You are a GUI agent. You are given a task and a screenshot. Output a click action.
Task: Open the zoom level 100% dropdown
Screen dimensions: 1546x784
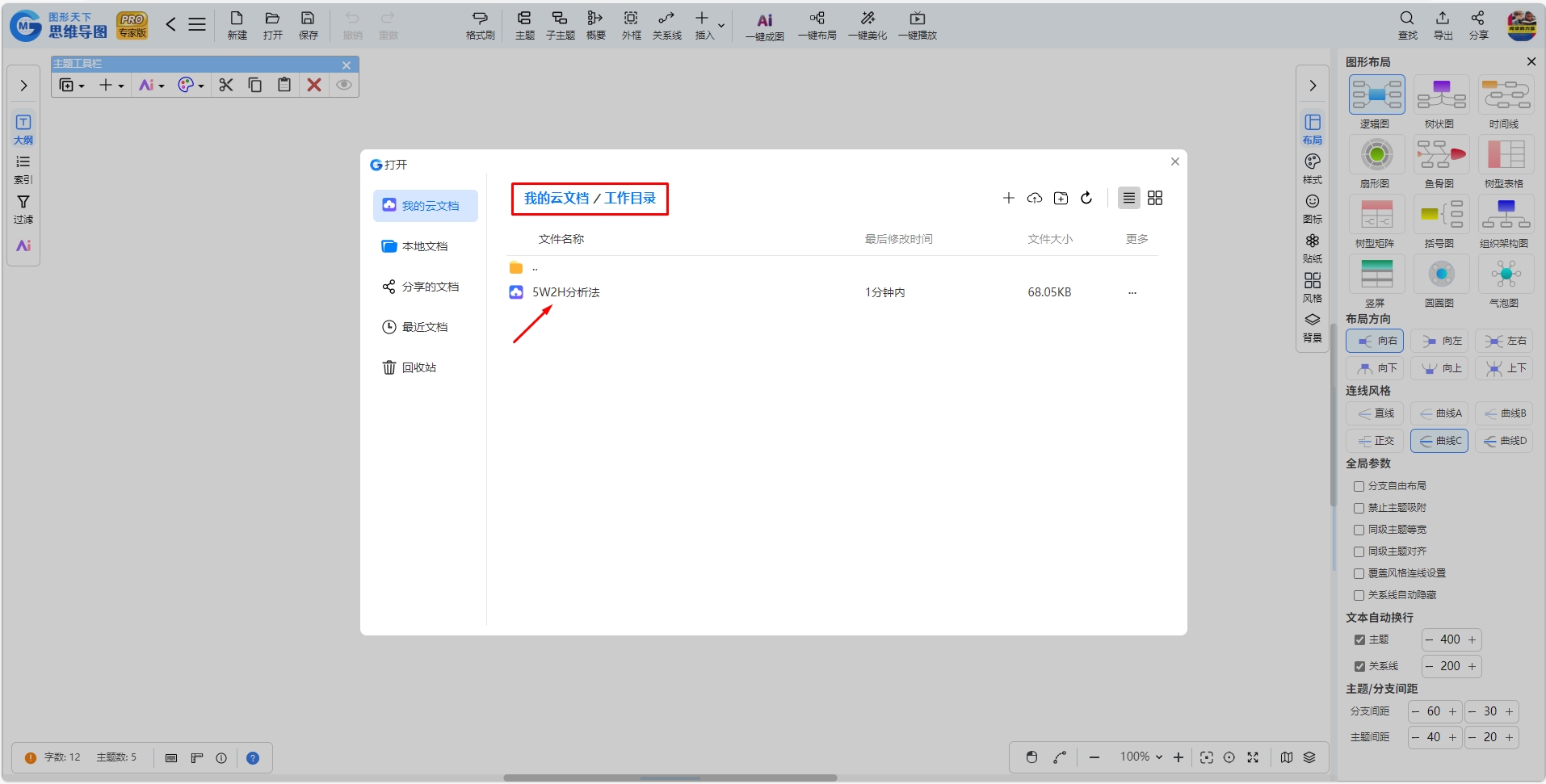pyautogui.click(x=1141, y=757)
